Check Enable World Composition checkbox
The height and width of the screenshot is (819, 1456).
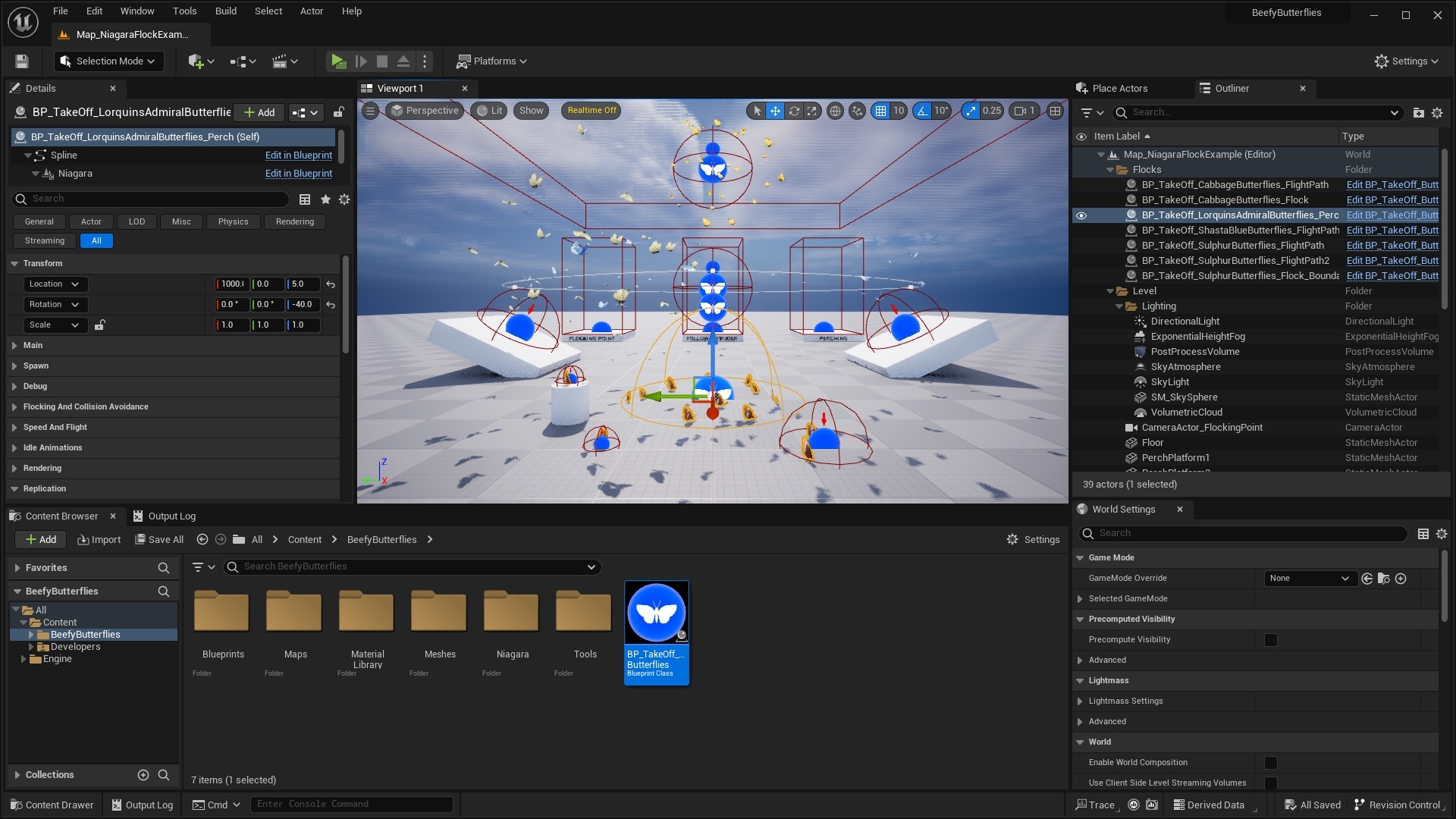(1271, 763)
